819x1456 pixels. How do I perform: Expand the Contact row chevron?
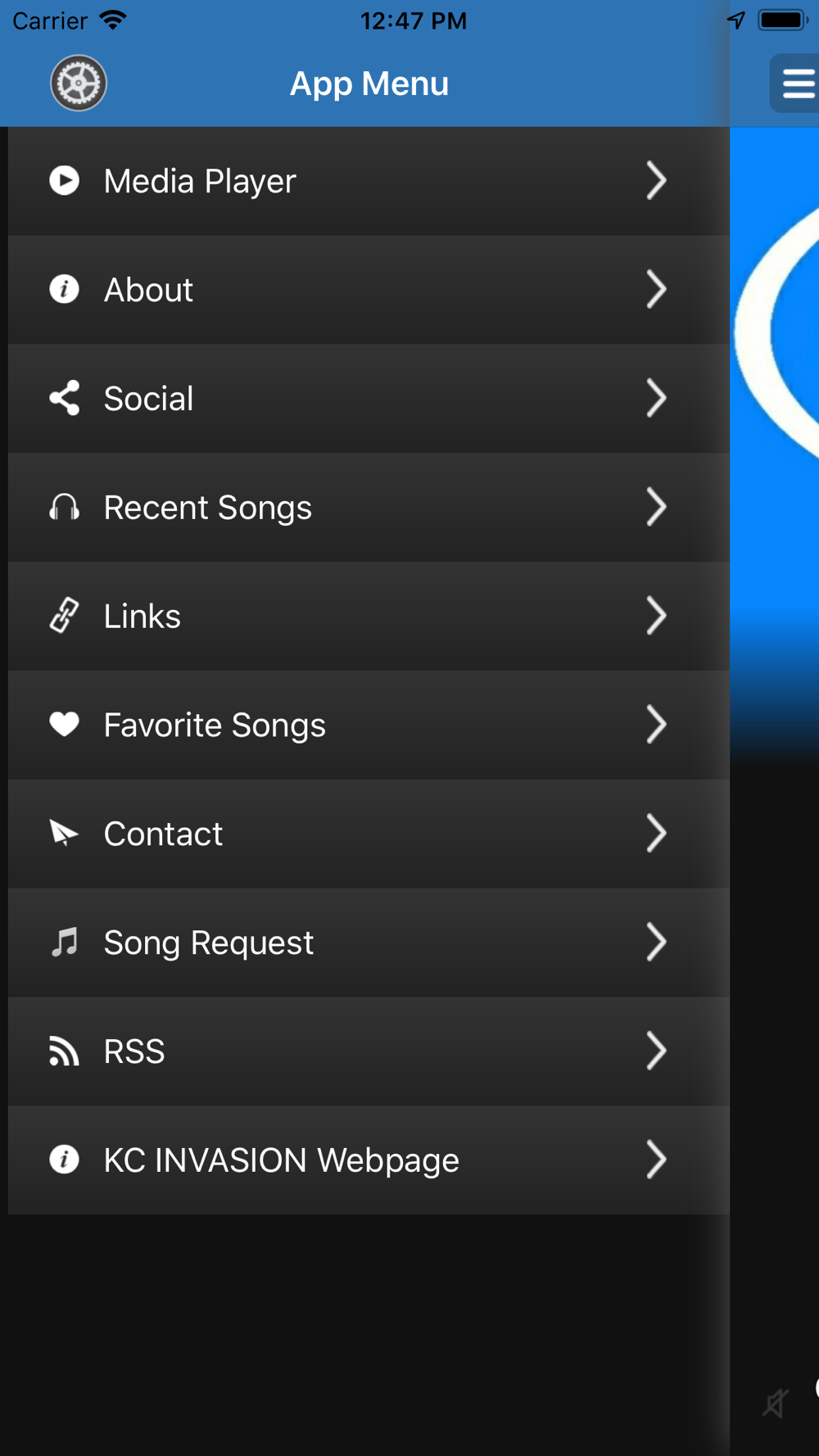[x=656, y=833]
